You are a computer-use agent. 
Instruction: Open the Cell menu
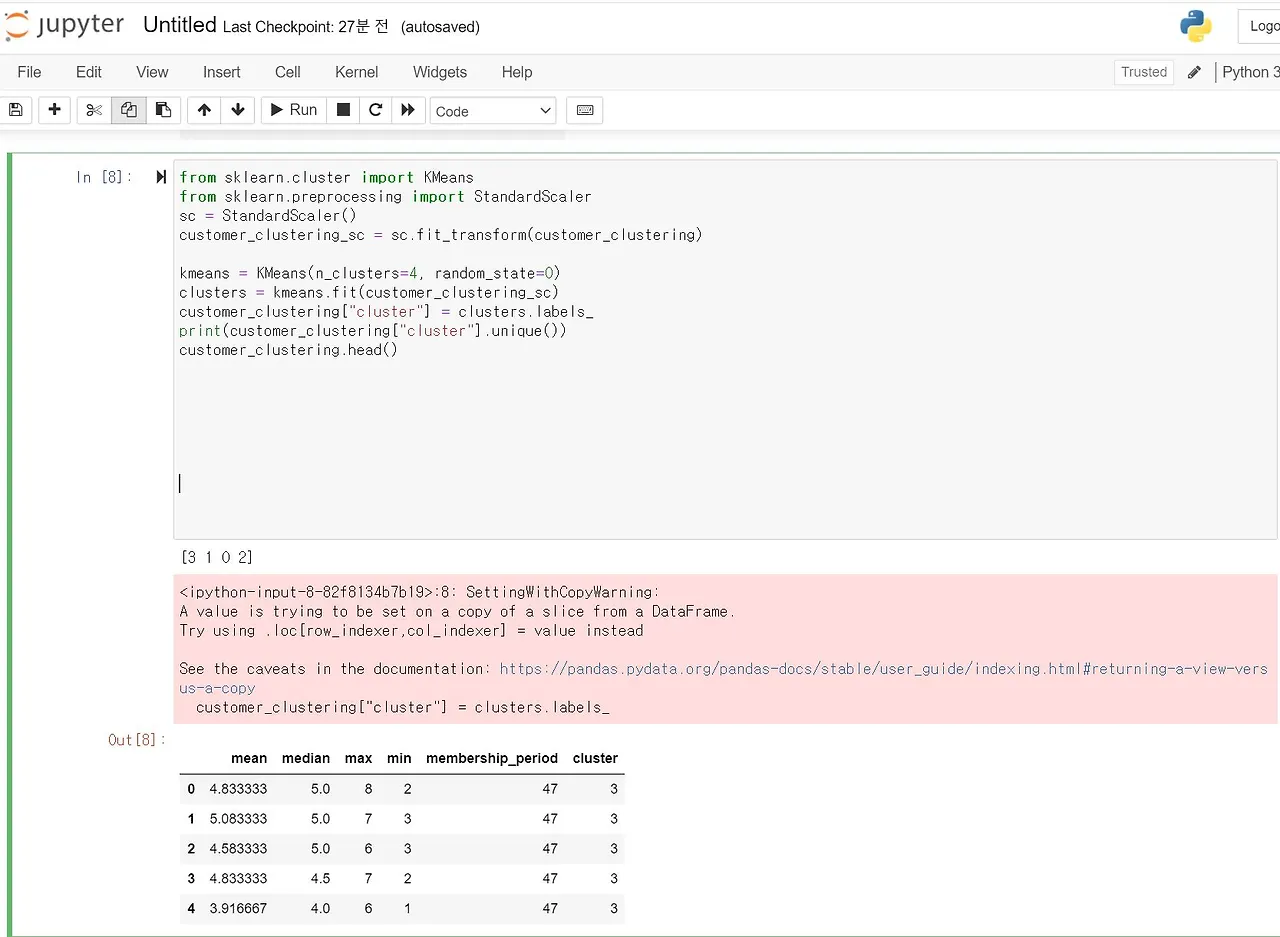tap(288, 72)
